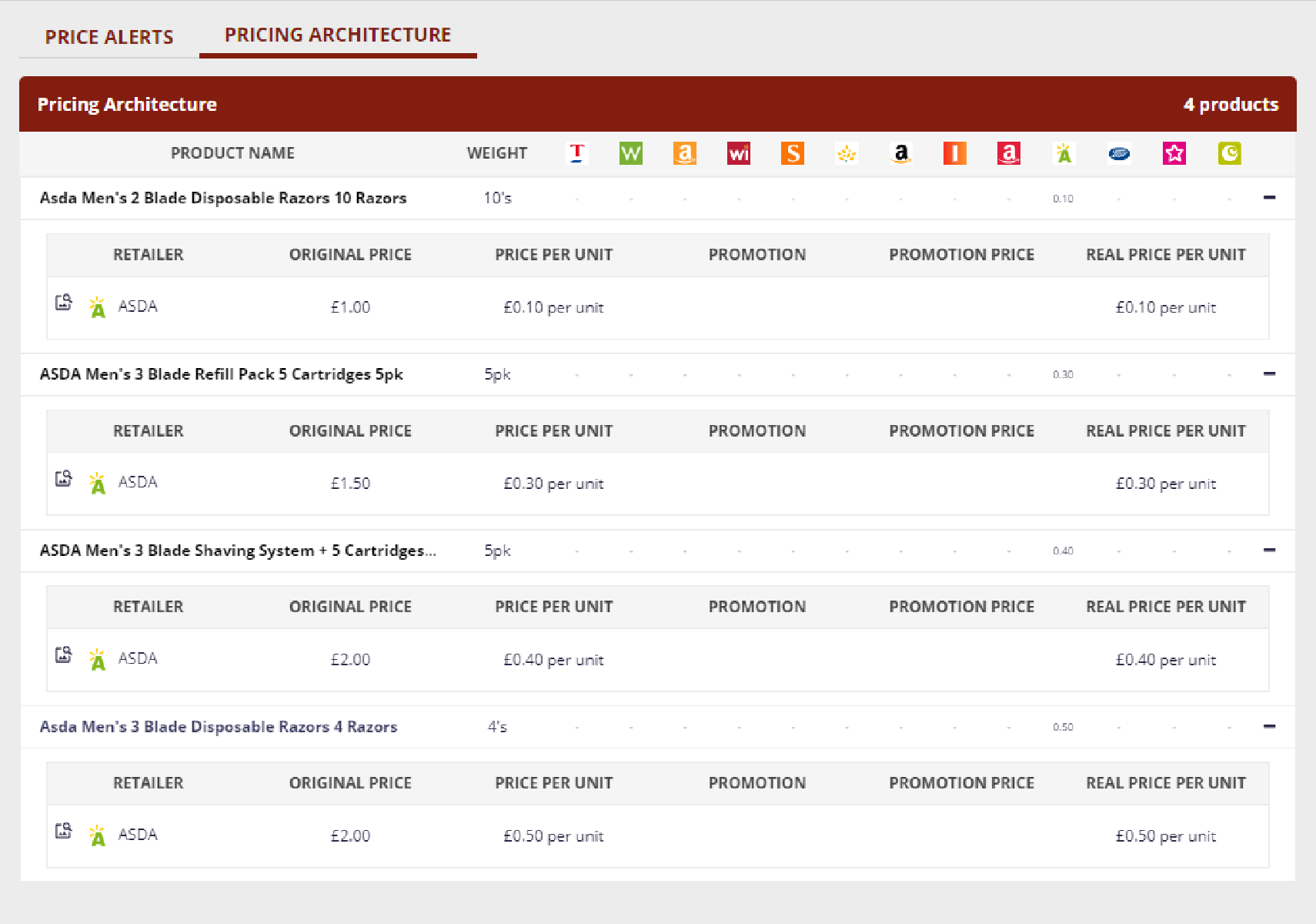This screenshot has width=1316, height=924.
Task: Click the lime green 'C' retailer icon
Action: pos(1230,153)
